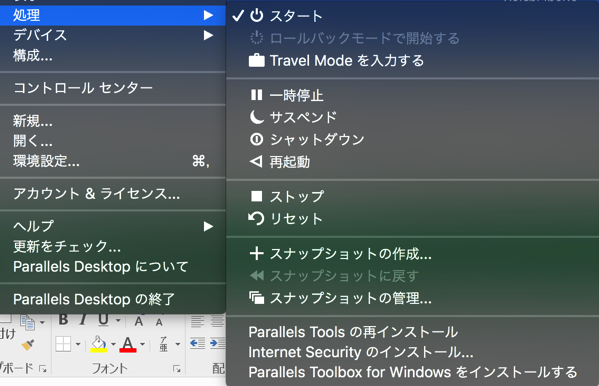Click the circular arrow icon beside リセット
Image resolution: width=599 pixels, height=386 pixels.
click(x=256, y=218)
